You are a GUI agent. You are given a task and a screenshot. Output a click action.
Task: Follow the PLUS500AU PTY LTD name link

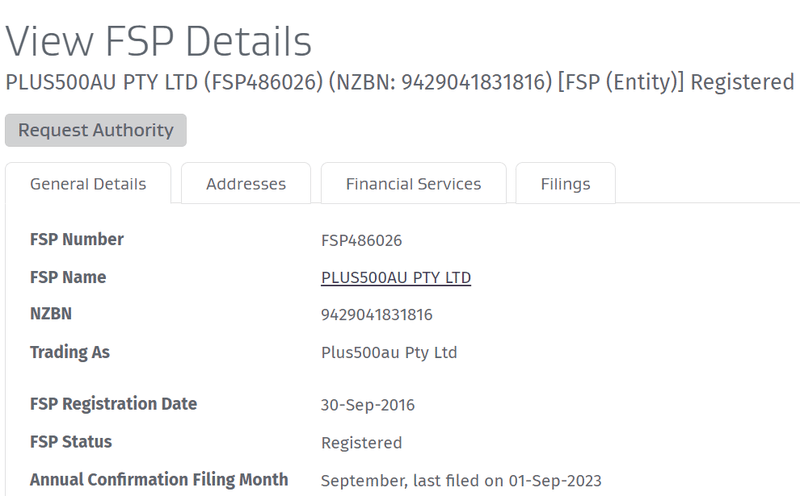396,278
